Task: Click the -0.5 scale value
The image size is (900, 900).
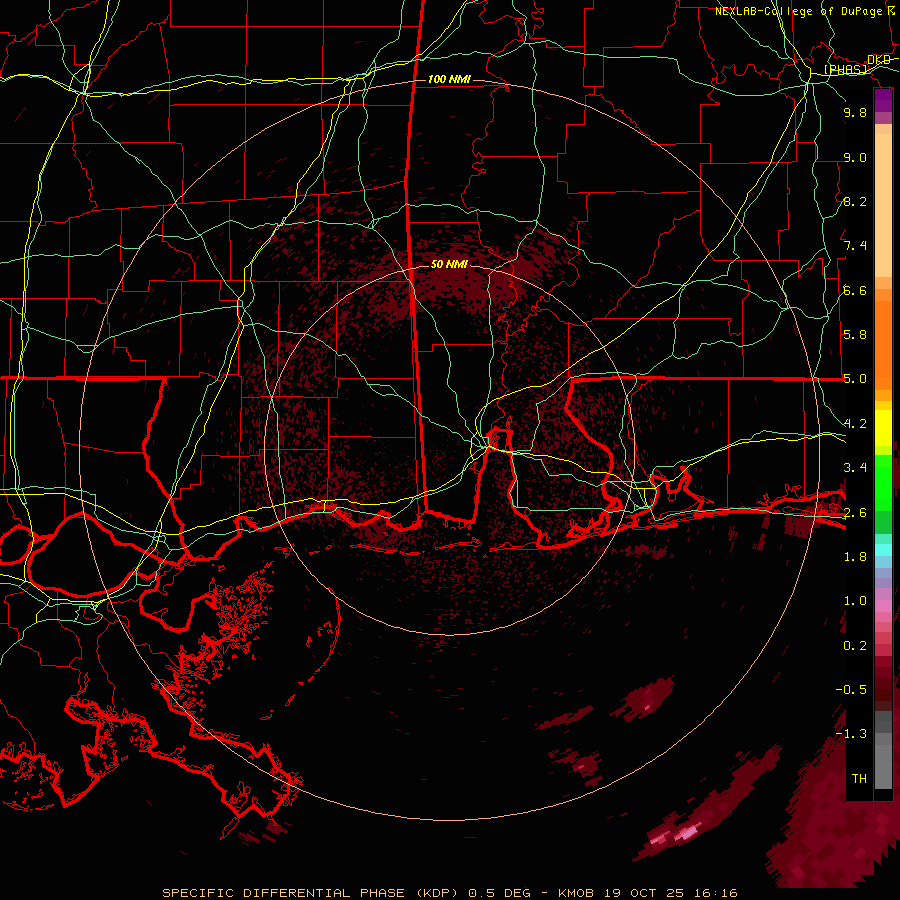Action: [851, 690]
